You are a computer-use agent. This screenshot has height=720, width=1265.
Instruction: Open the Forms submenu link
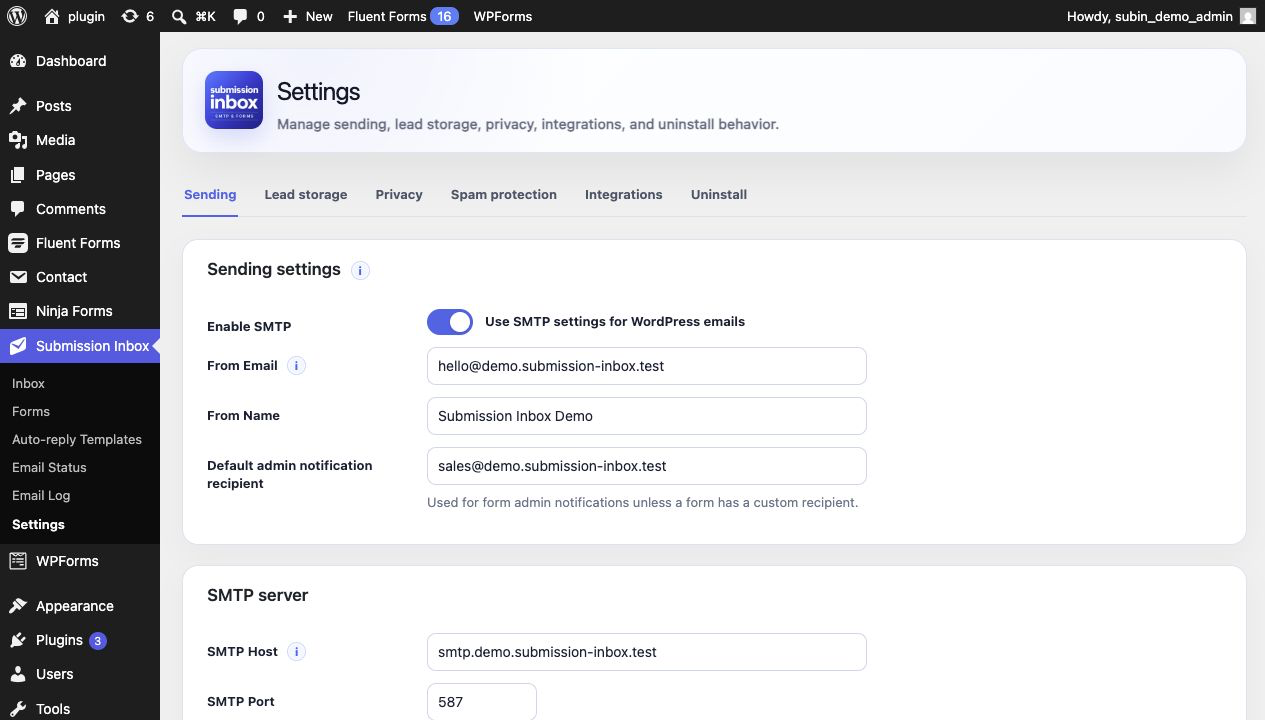coord(31,412)
